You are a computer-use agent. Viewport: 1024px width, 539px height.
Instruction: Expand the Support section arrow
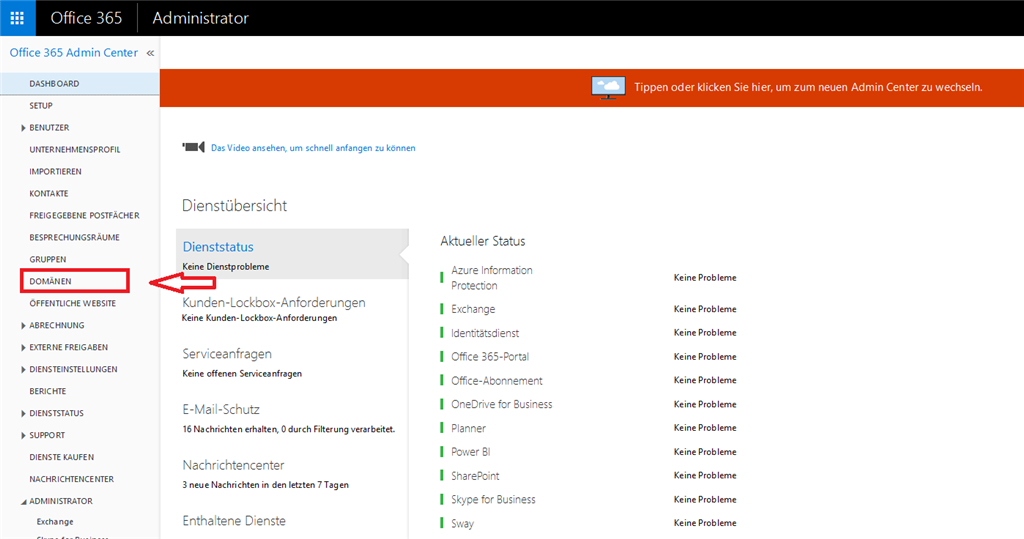point(24,436)
